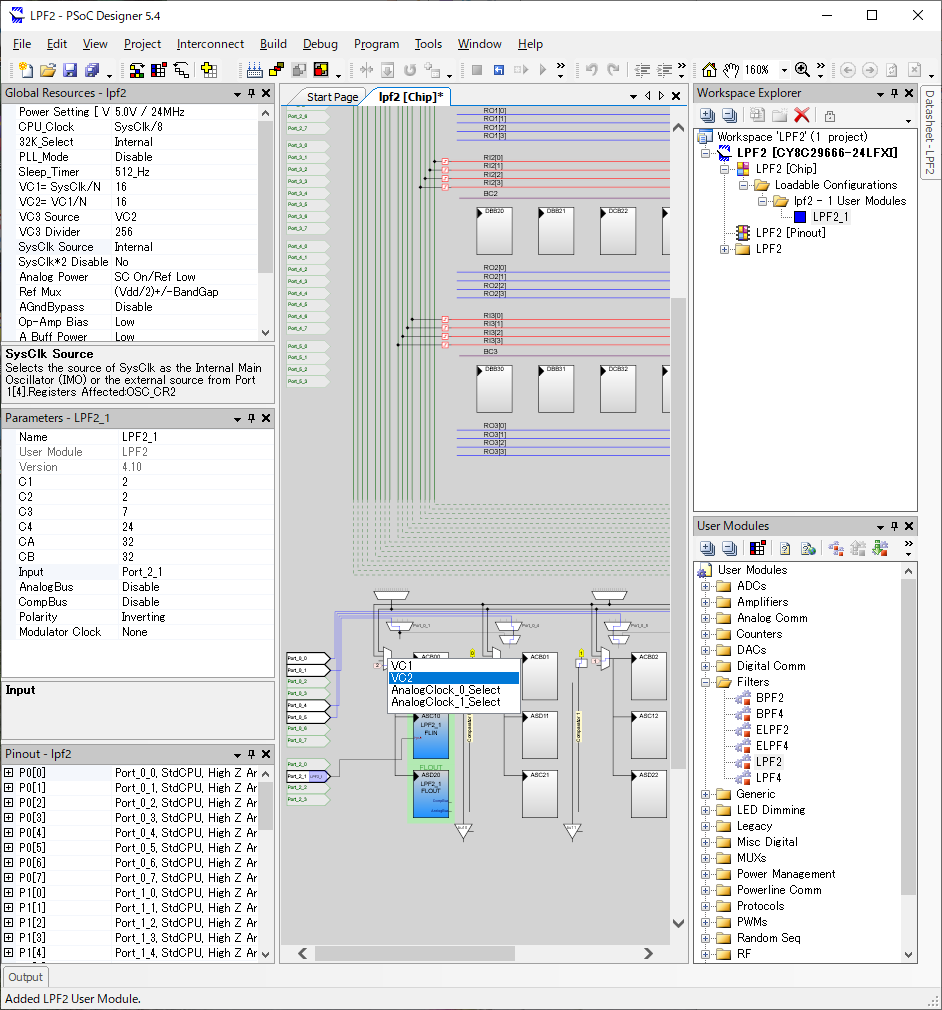Collapse Loadable Configurations tree node

coord(743,186)
